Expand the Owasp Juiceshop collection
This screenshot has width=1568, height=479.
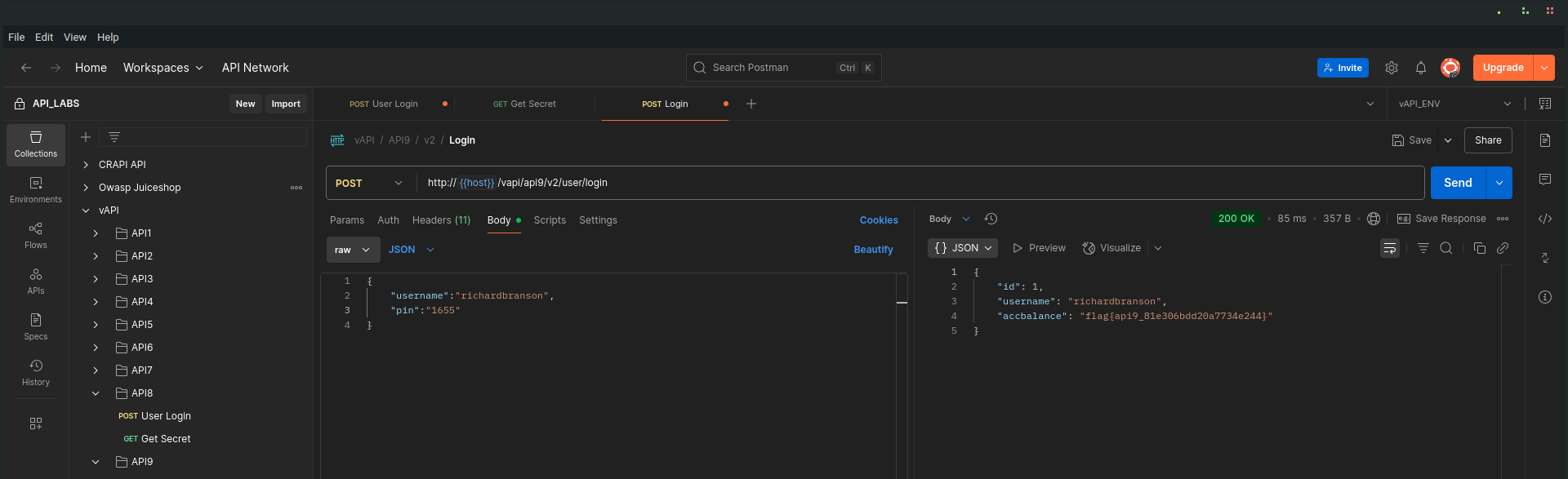[x=86, y=188]
